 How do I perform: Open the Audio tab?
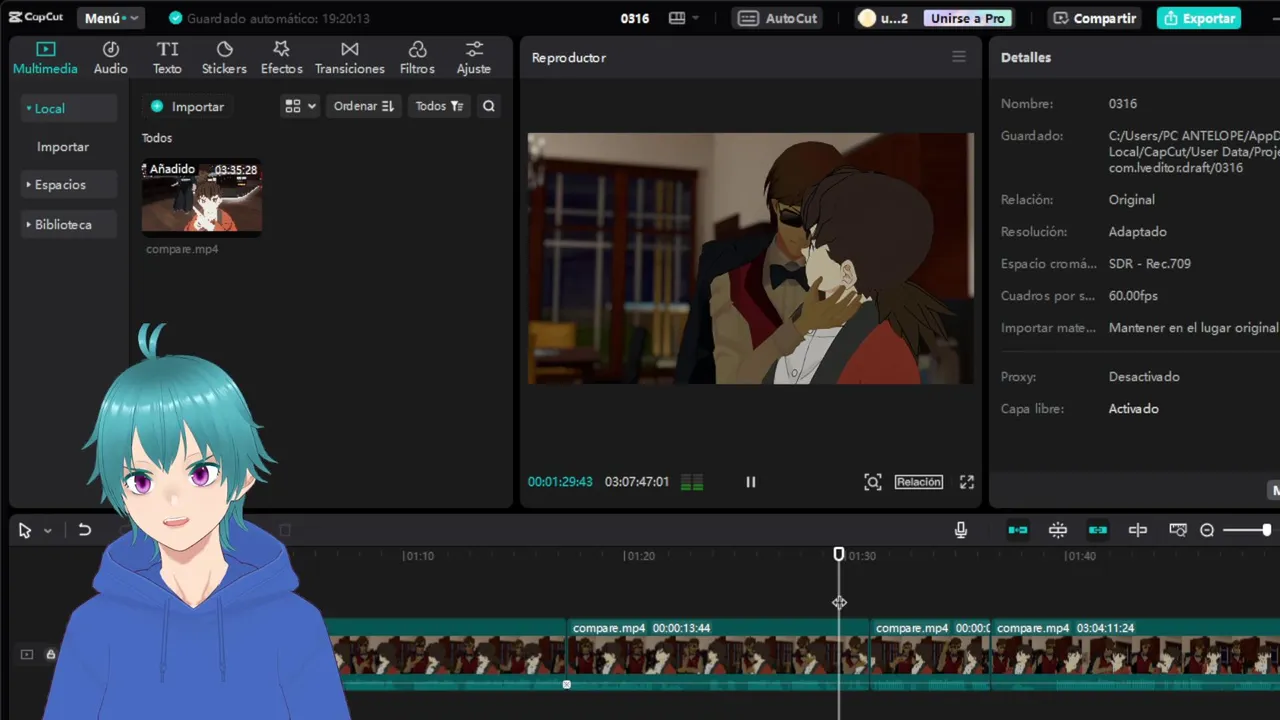(111, 58)
